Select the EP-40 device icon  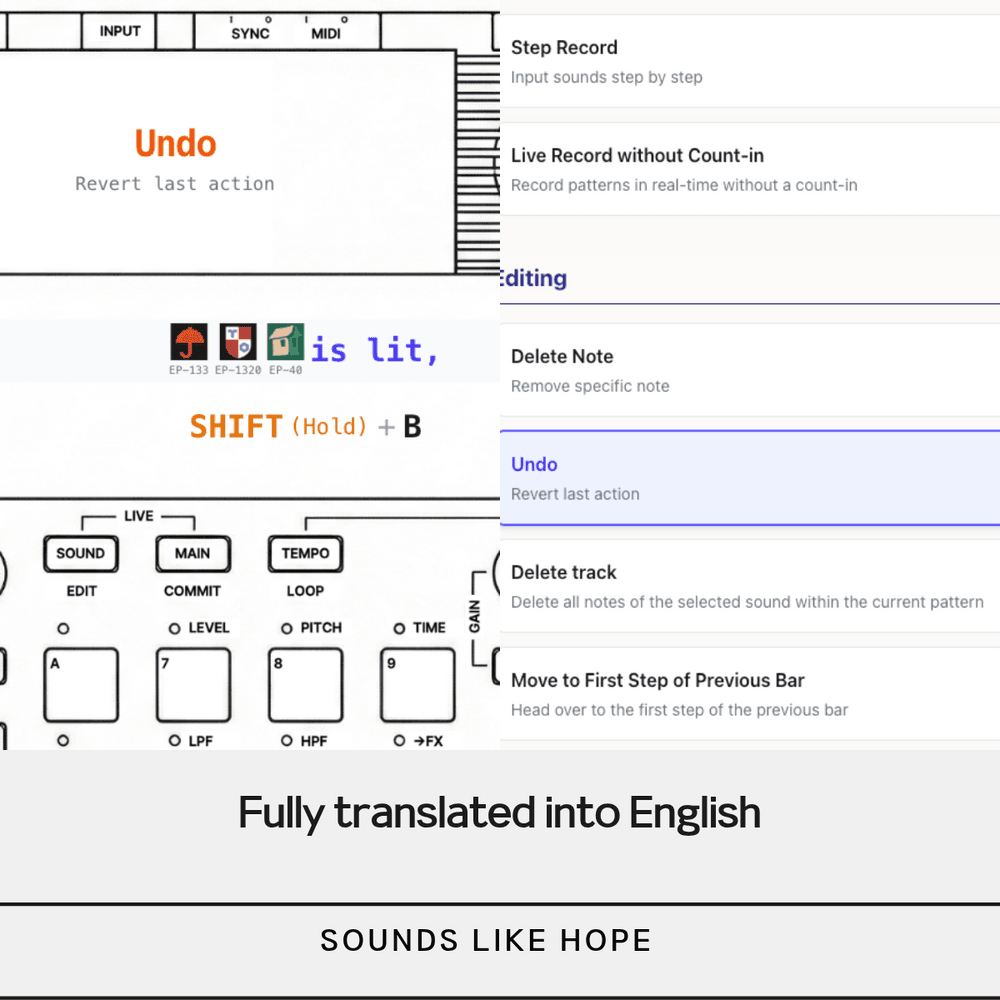(285, 342)
